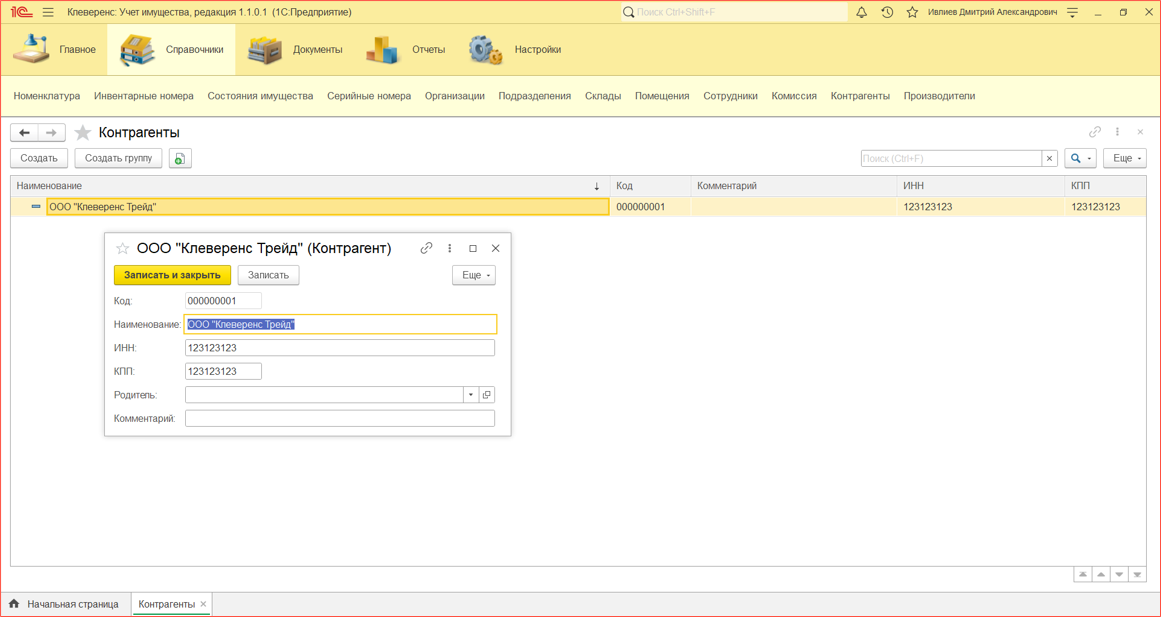
Task: Move up one row in list navigation
Action: click(x=1101, y=574)
